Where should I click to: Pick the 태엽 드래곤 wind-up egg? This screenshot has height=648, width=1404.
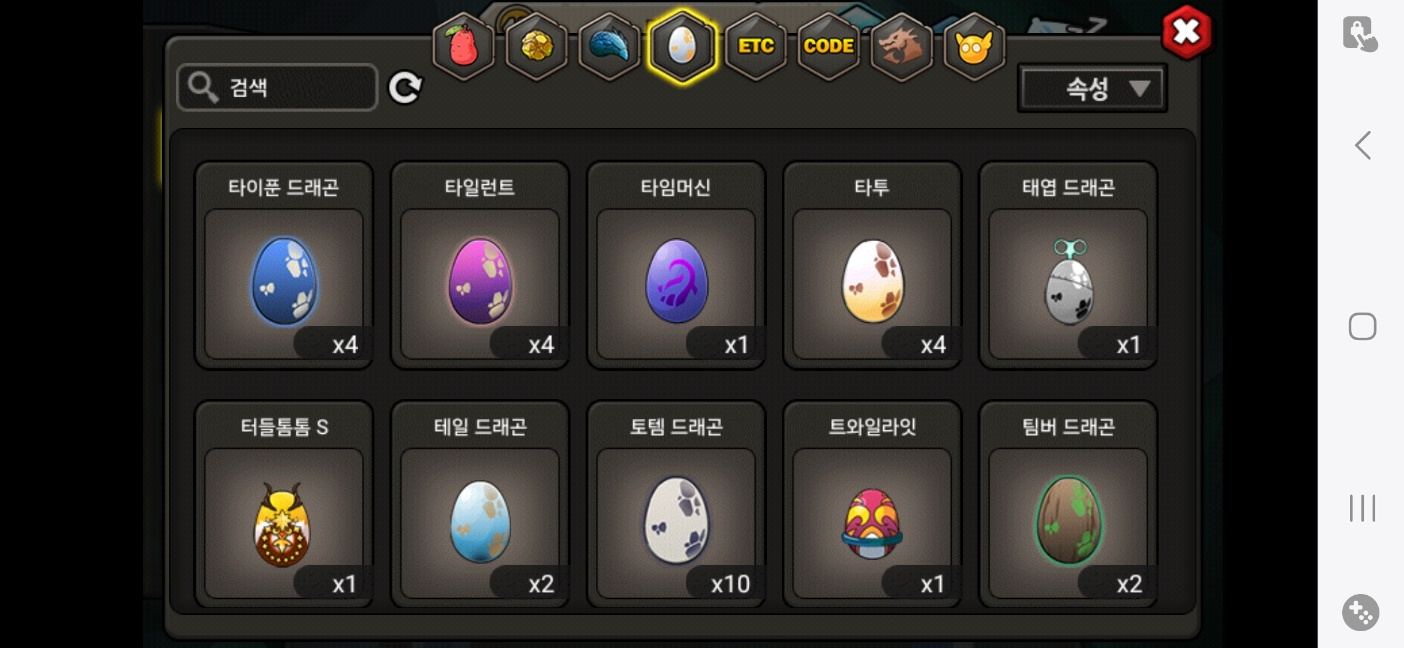tap(1068, 266)
